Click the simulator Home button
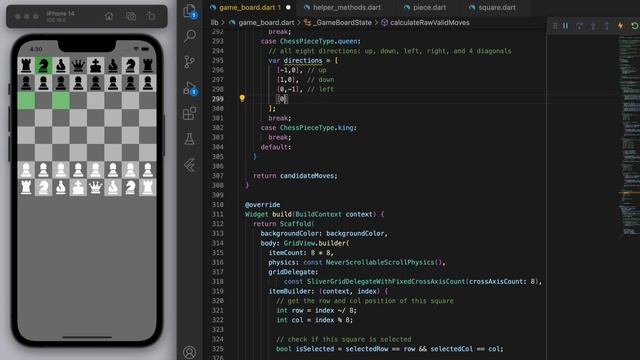This screenshot has width=640, height=360. (x=109, y=16)
